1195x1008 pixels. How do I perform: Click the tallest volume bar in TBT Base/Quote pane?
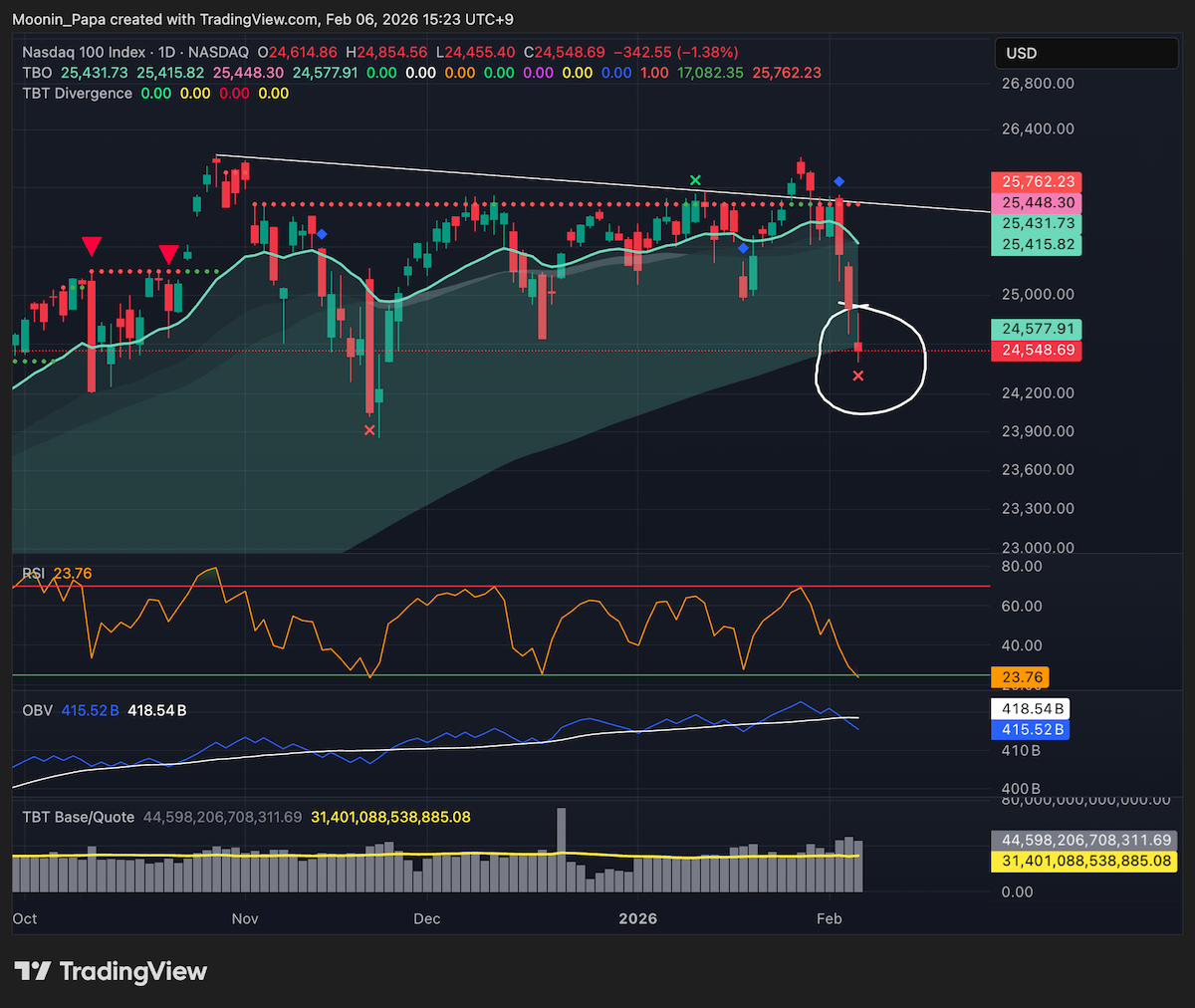pyautogui.click(x=561, y=850)
